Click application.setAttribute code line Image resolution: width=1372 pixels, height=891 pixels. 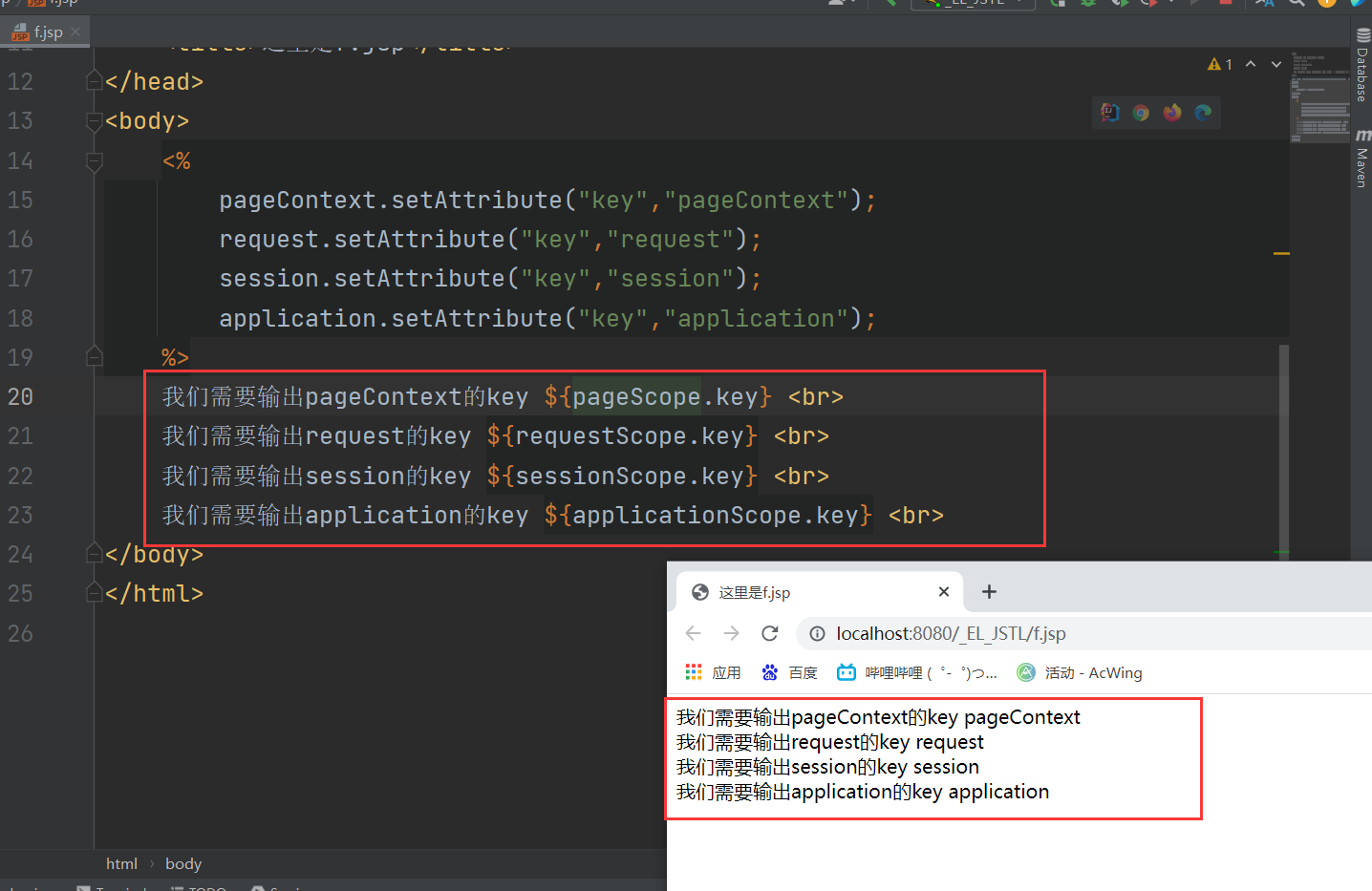pyautogui.click(x=547, y=318)
